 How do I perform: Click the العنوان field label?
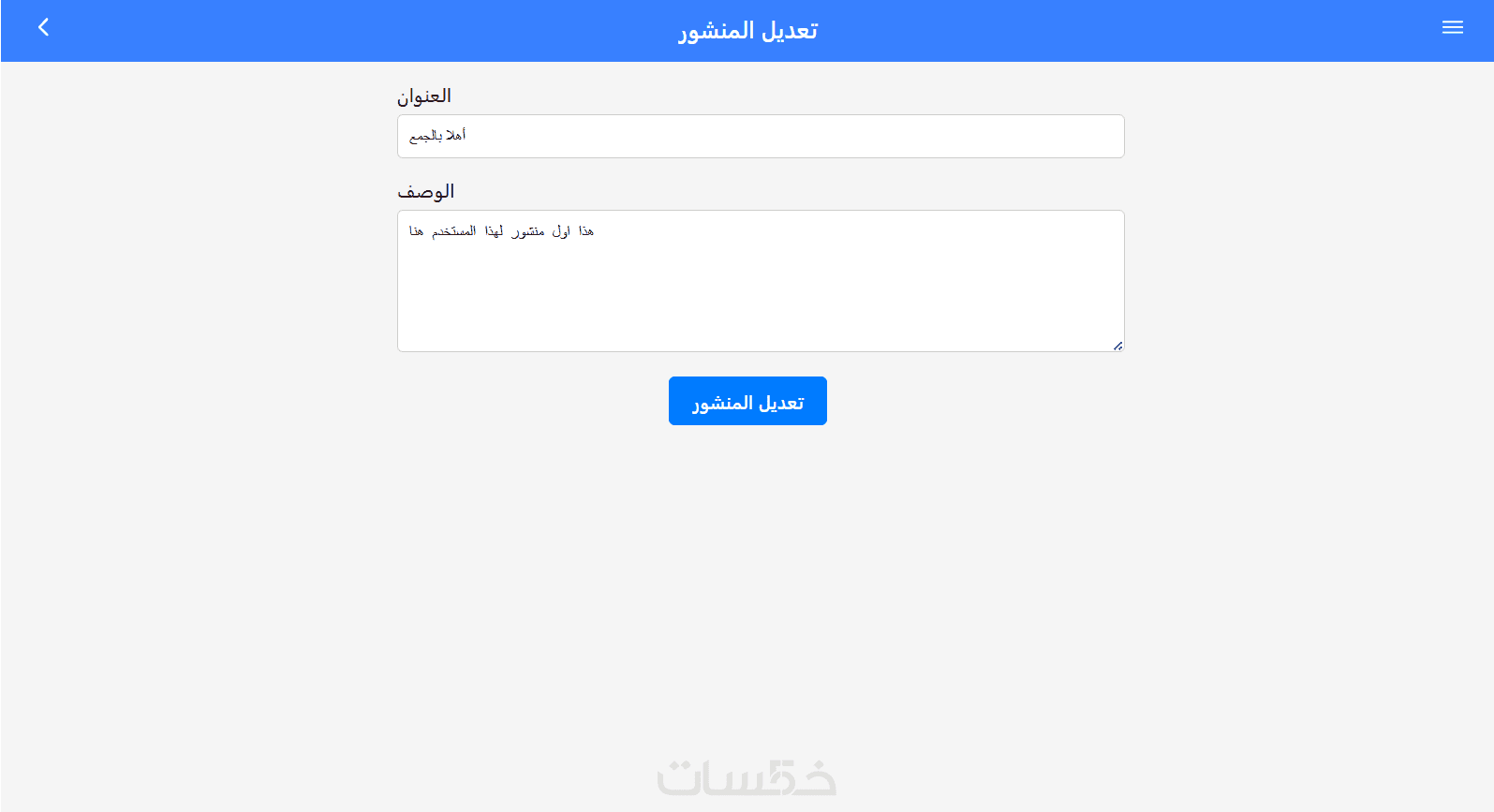click(424, 96)
